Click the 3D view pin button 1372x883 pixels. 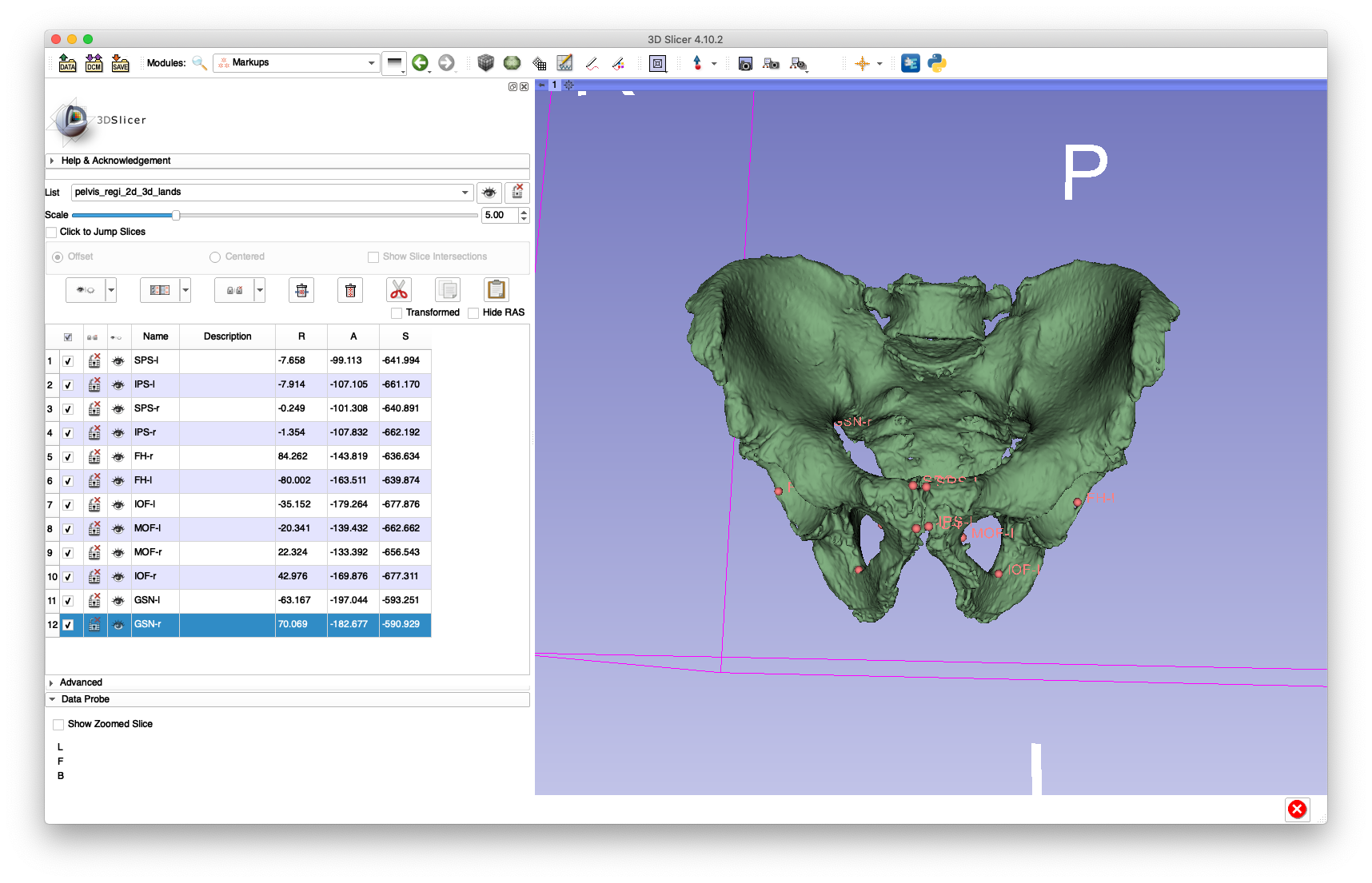[542, 85]
